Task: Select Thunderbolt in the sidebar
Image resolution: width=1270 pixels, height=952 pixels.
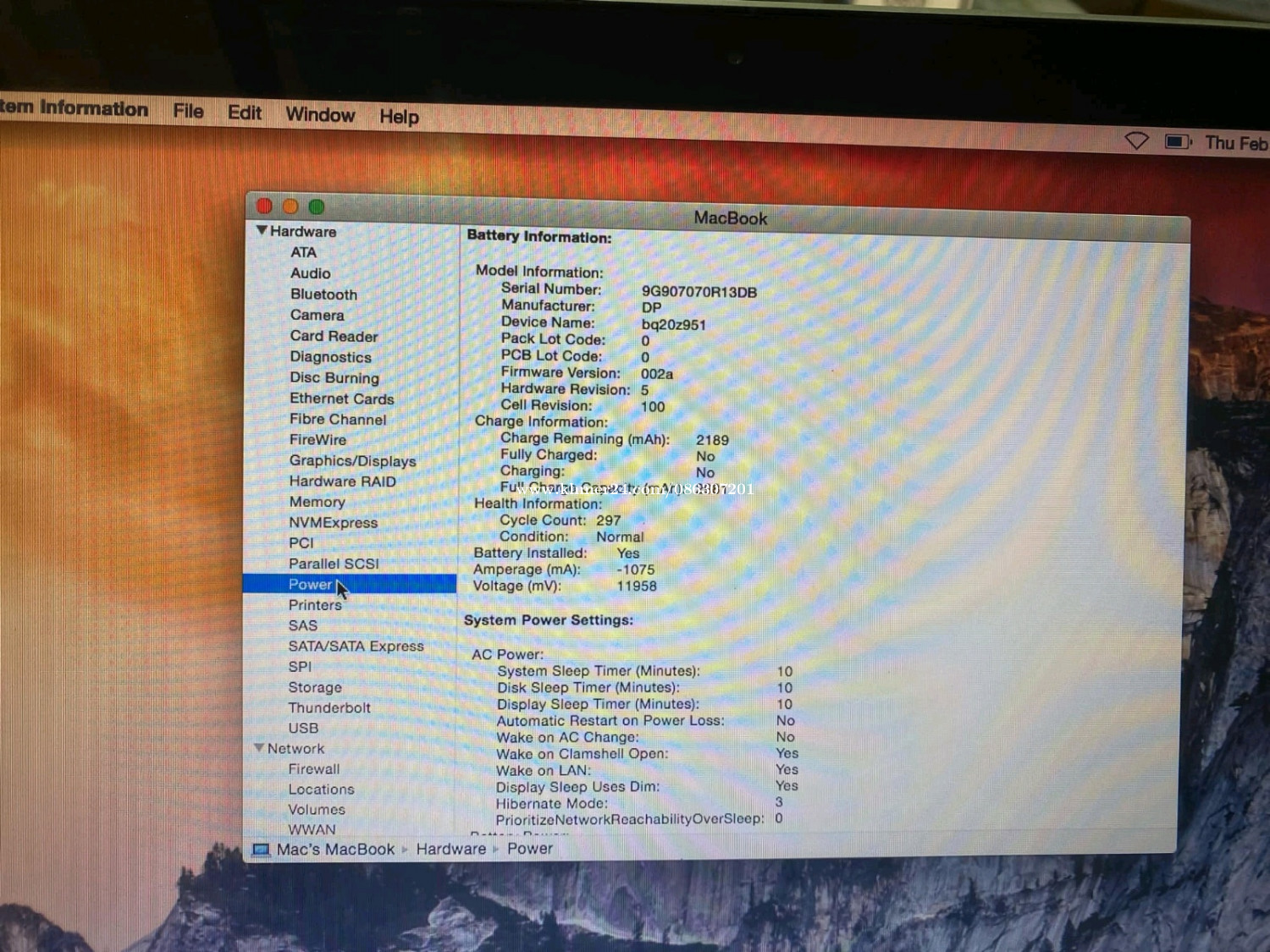Action: pos(329,707)
